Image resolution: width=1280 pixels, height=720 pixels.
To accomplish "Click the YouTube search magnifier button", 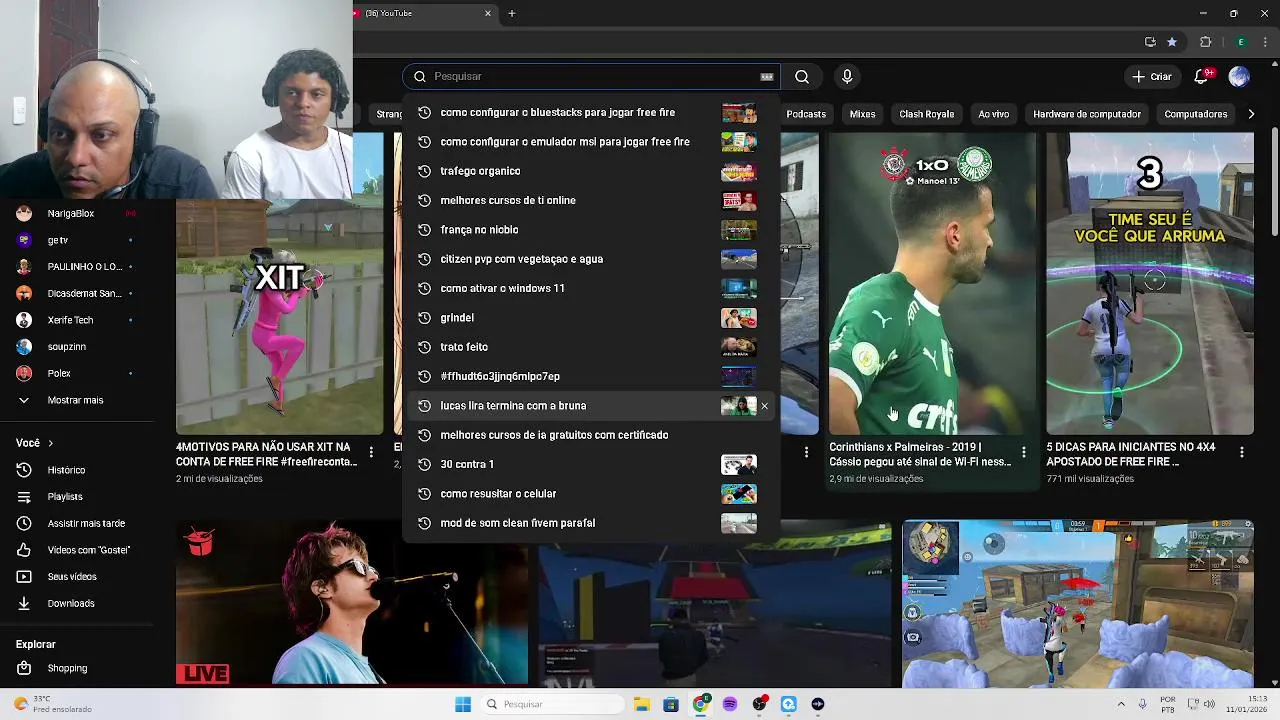I will tap(802, 76).
